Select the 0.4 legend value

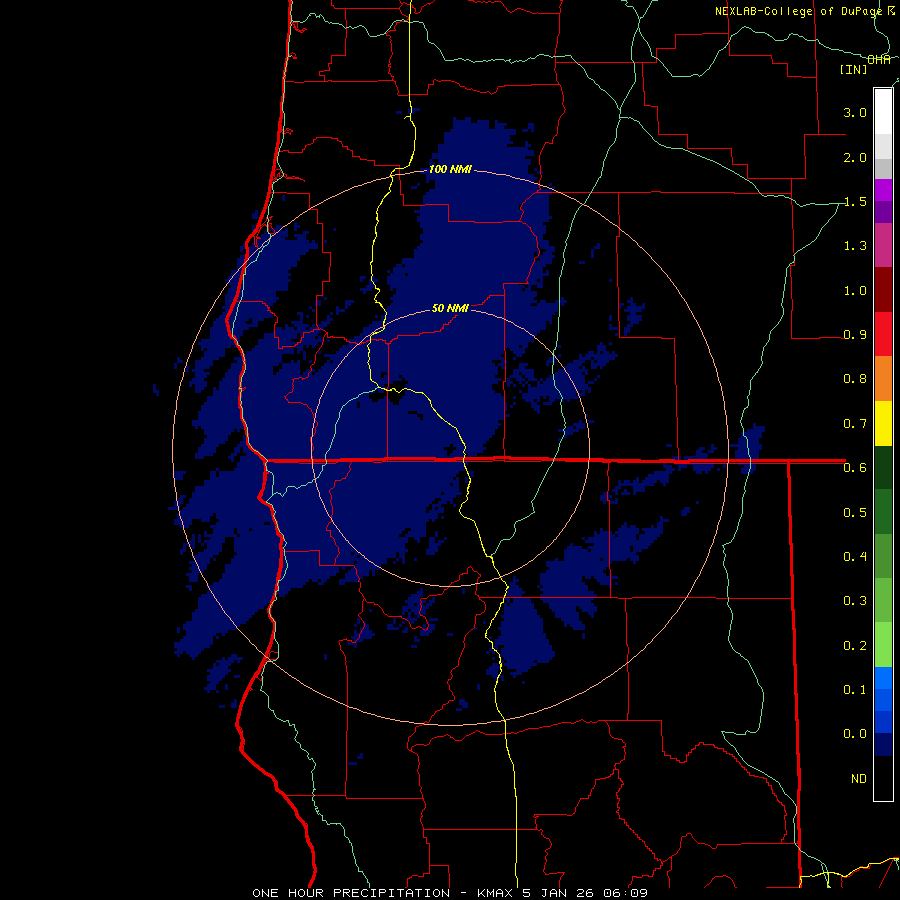[855, 557]
